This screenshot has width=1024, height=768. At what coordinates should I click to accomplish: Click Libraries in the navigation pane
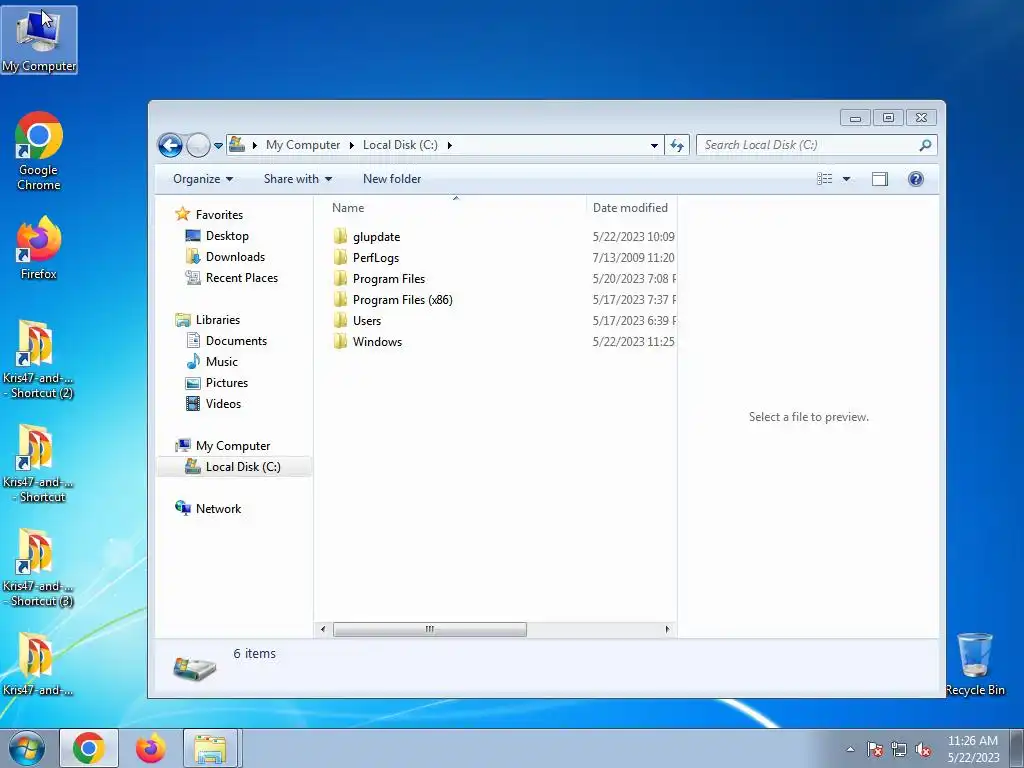click(217, 320)
